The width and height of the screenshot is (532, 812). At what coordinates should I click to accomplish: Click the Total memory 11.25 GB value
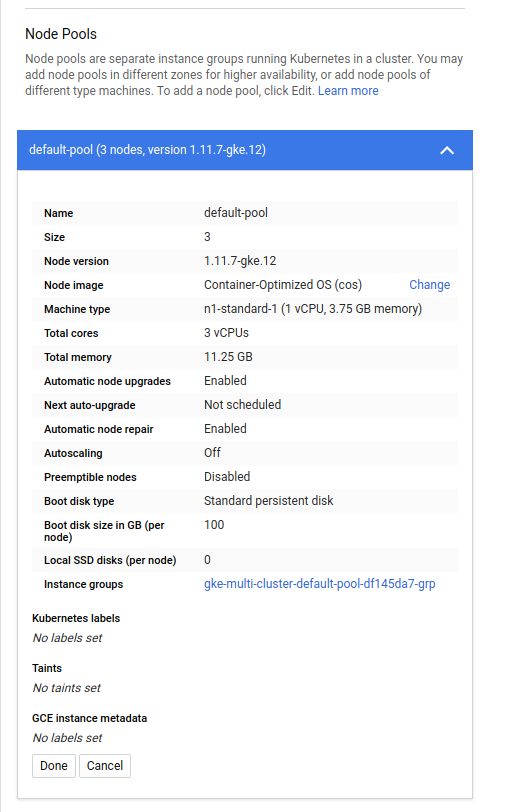point(228,357)
